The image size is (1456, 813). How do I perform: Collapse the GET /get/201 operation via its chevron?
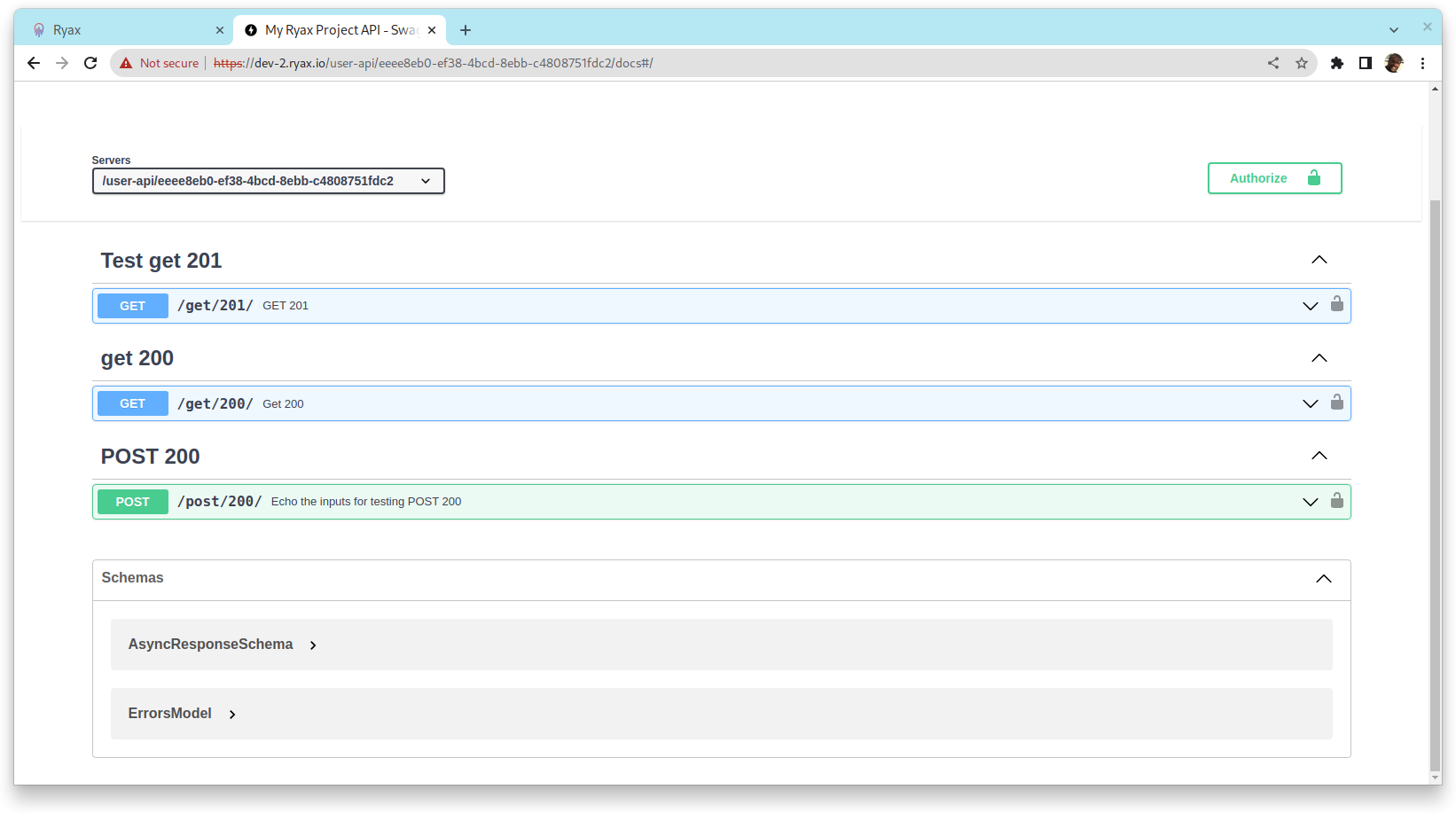pyautogui.click(x=1310, y=305)
